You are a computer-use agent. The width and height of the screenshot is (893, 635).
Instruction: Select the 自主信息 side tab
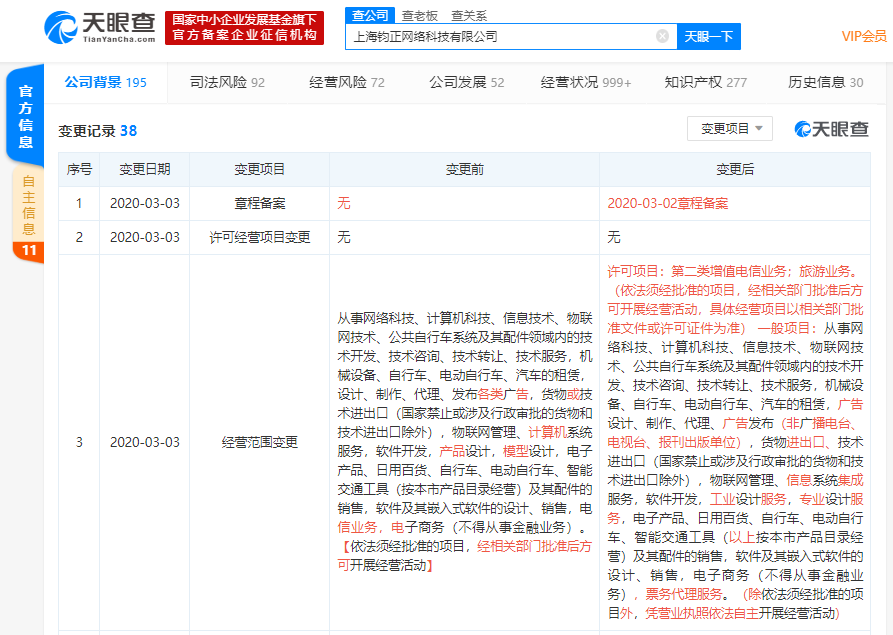pos(28,206)
